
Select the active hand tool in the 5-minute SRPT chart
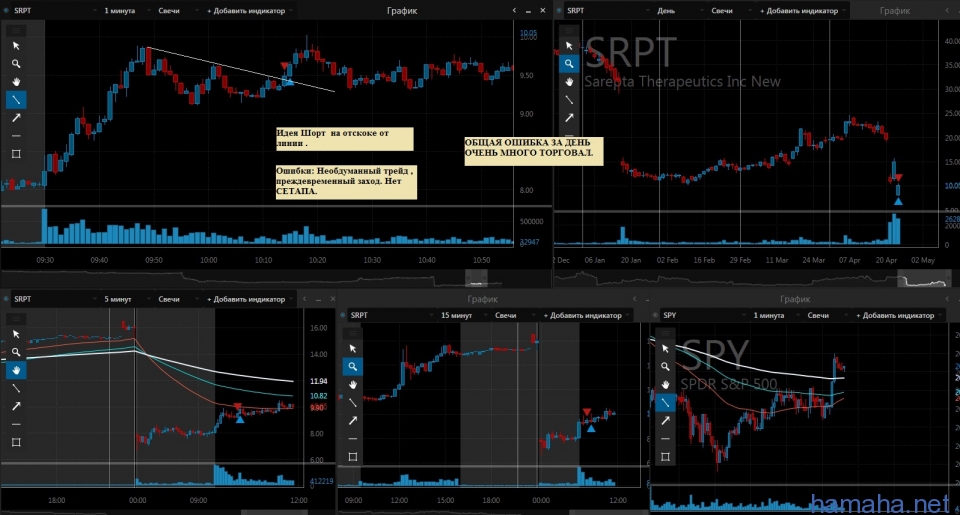tap(17, 370)
